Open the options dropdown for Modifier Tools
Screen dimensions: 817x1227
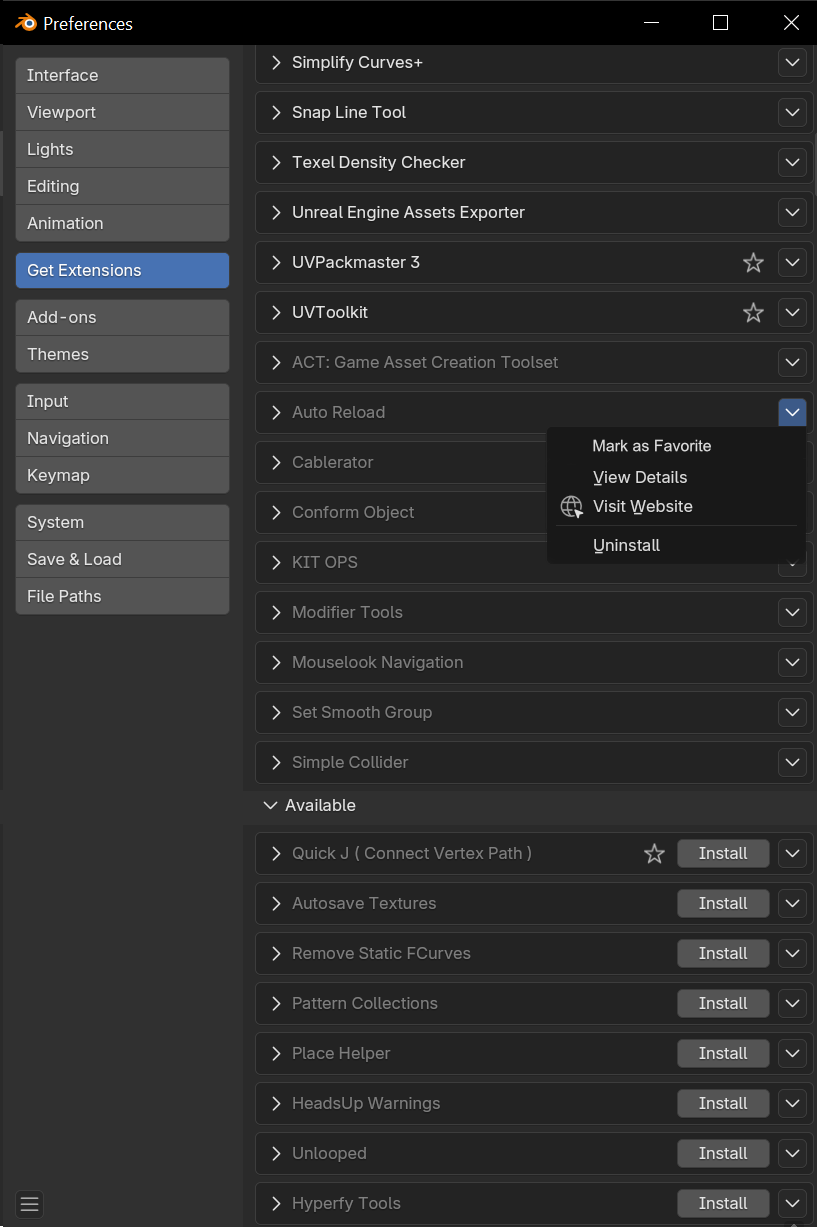(792, 612)
